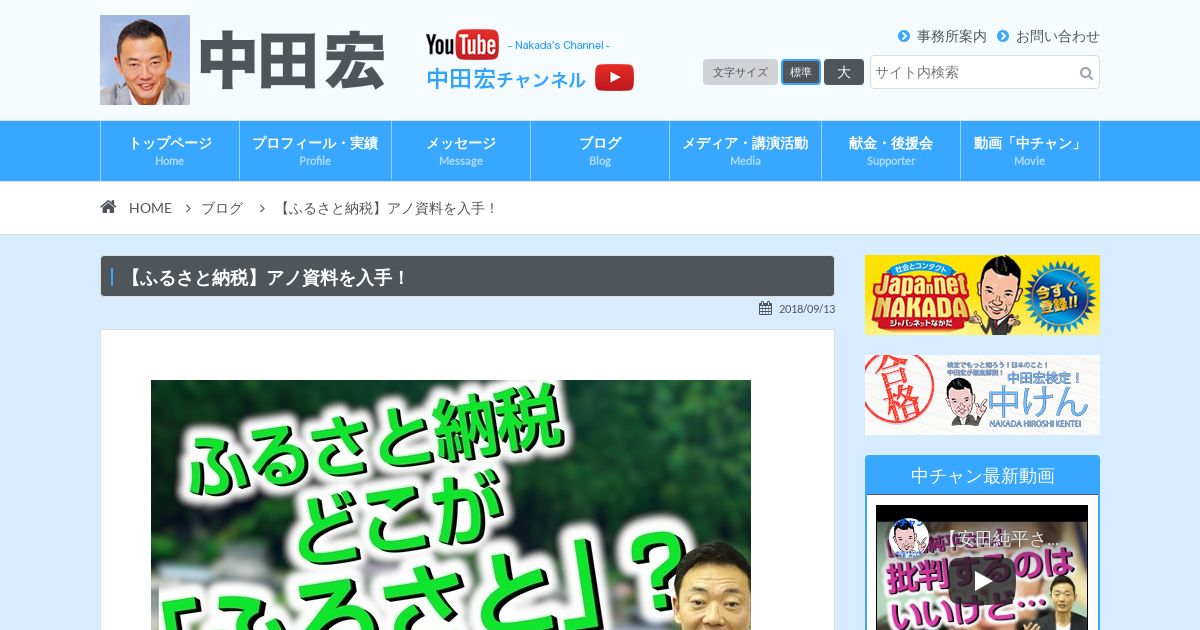Open the ブログ Blog menu item
The width and height of the screenshot is (1200, 630).
600,151
